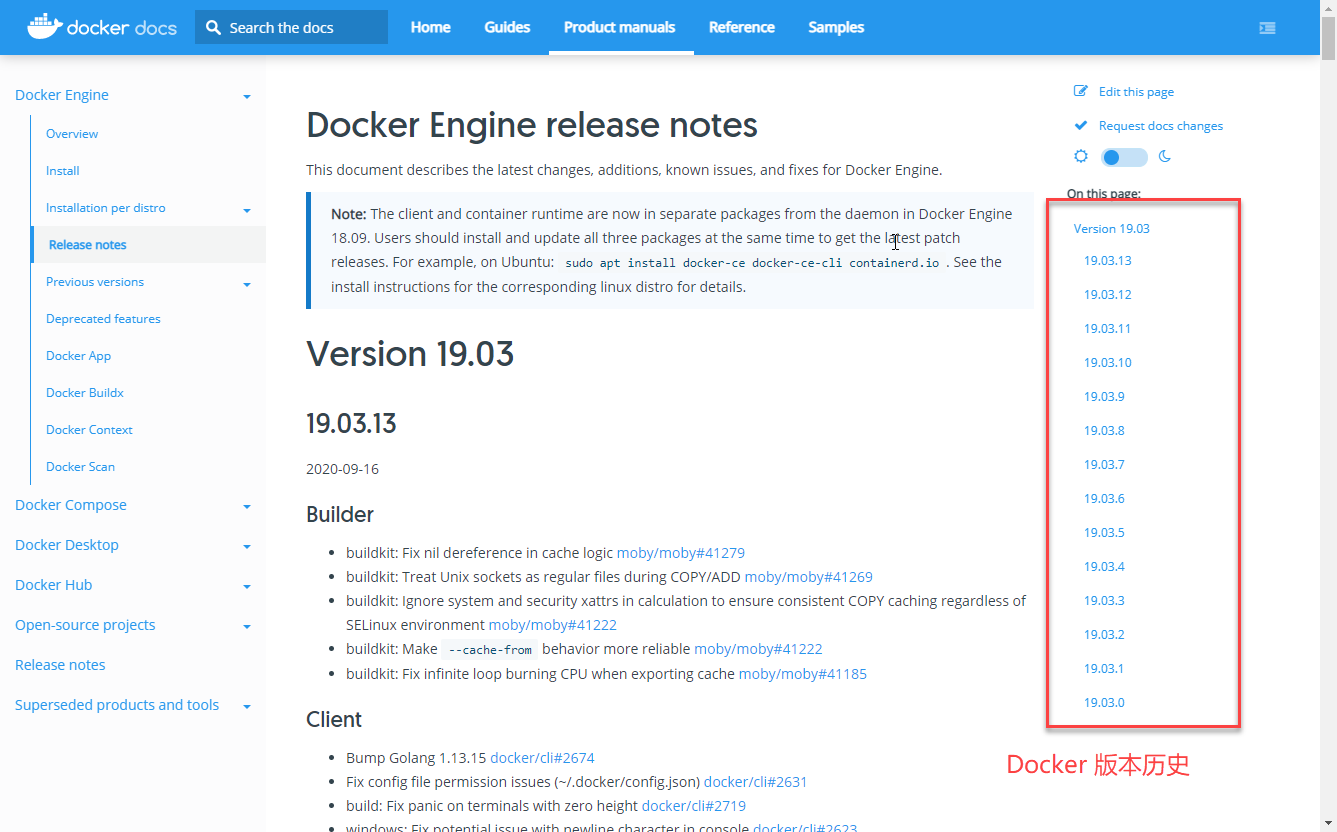
Task: Open the Guides tab
Action: (507, 27)
